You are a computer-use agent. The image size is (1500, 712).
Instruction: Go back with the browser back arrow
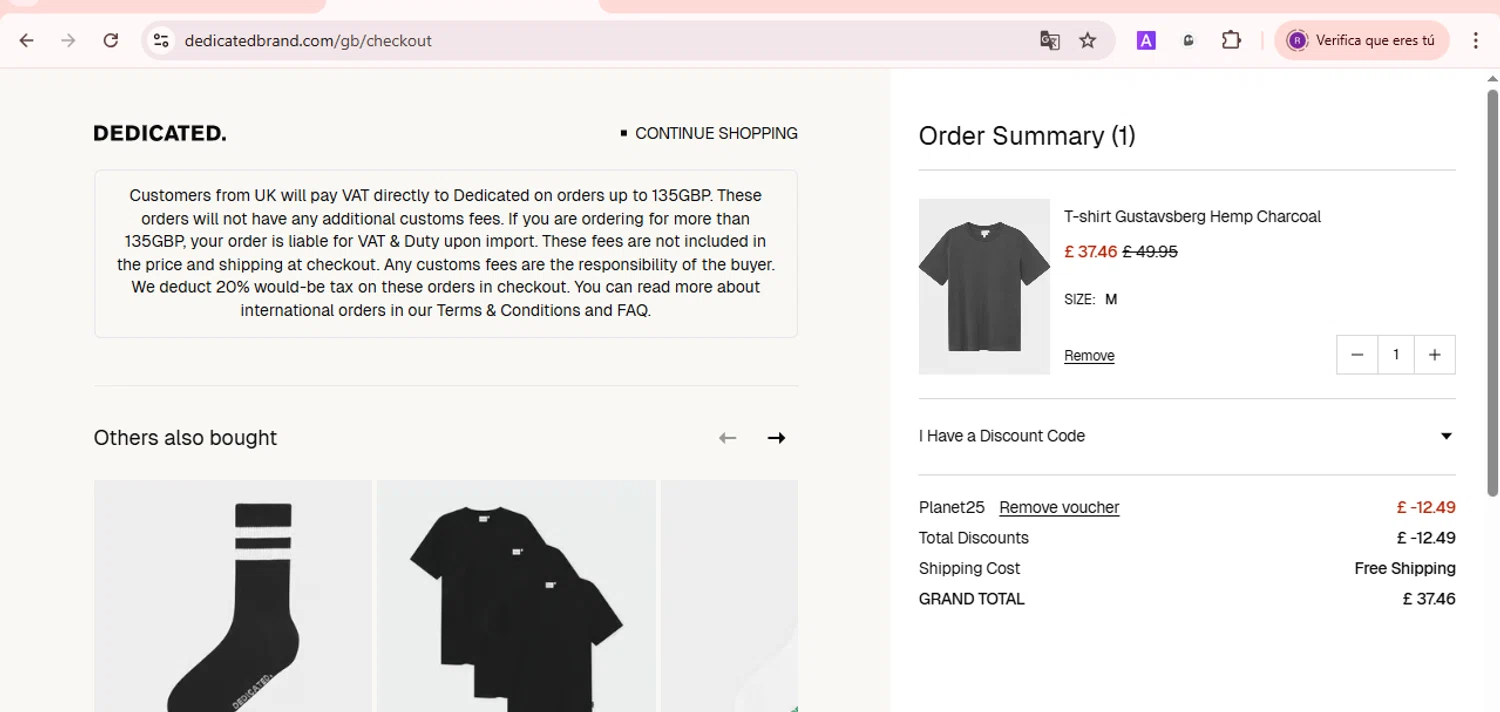click(x=27, y=41)
